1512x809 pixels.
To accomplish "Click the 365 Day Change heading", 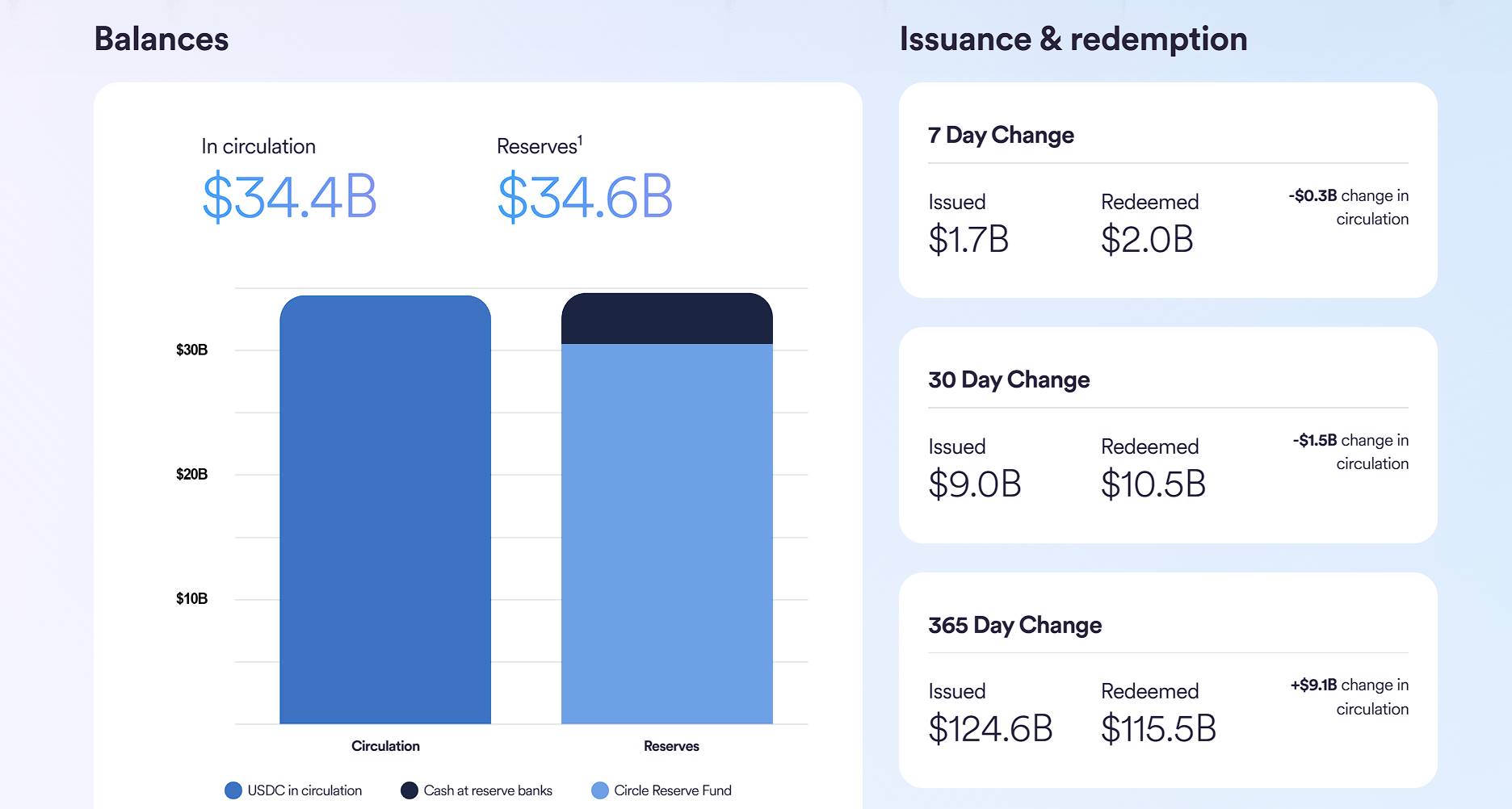I will coord(1014,625).
